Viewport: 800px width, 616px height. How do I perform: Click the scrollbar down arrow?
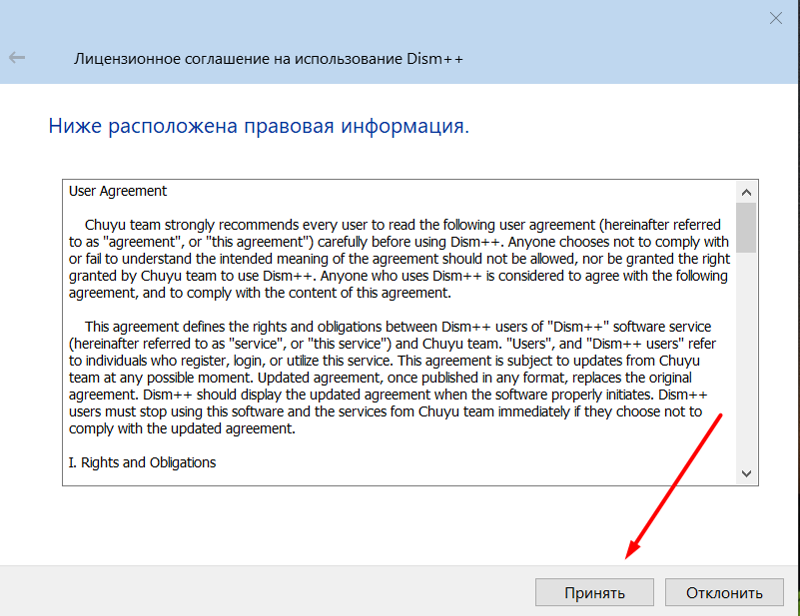[746, 474]
